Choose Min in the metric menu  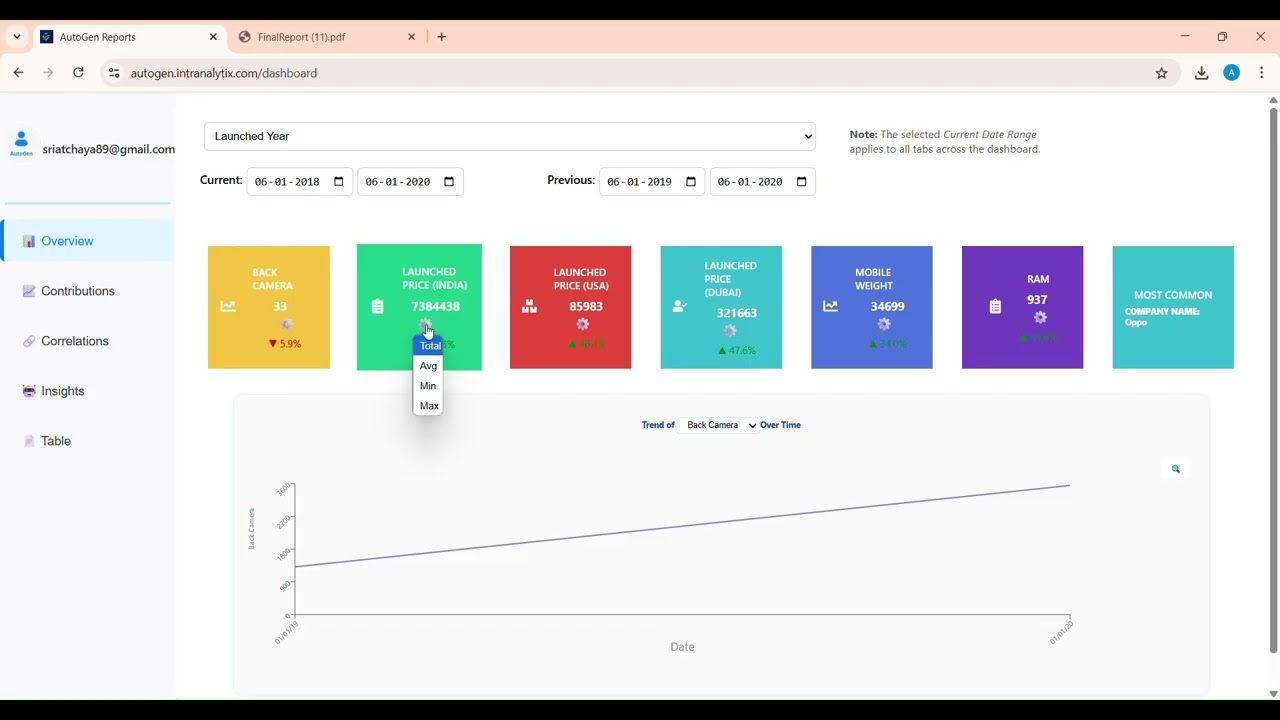point(428,386)
